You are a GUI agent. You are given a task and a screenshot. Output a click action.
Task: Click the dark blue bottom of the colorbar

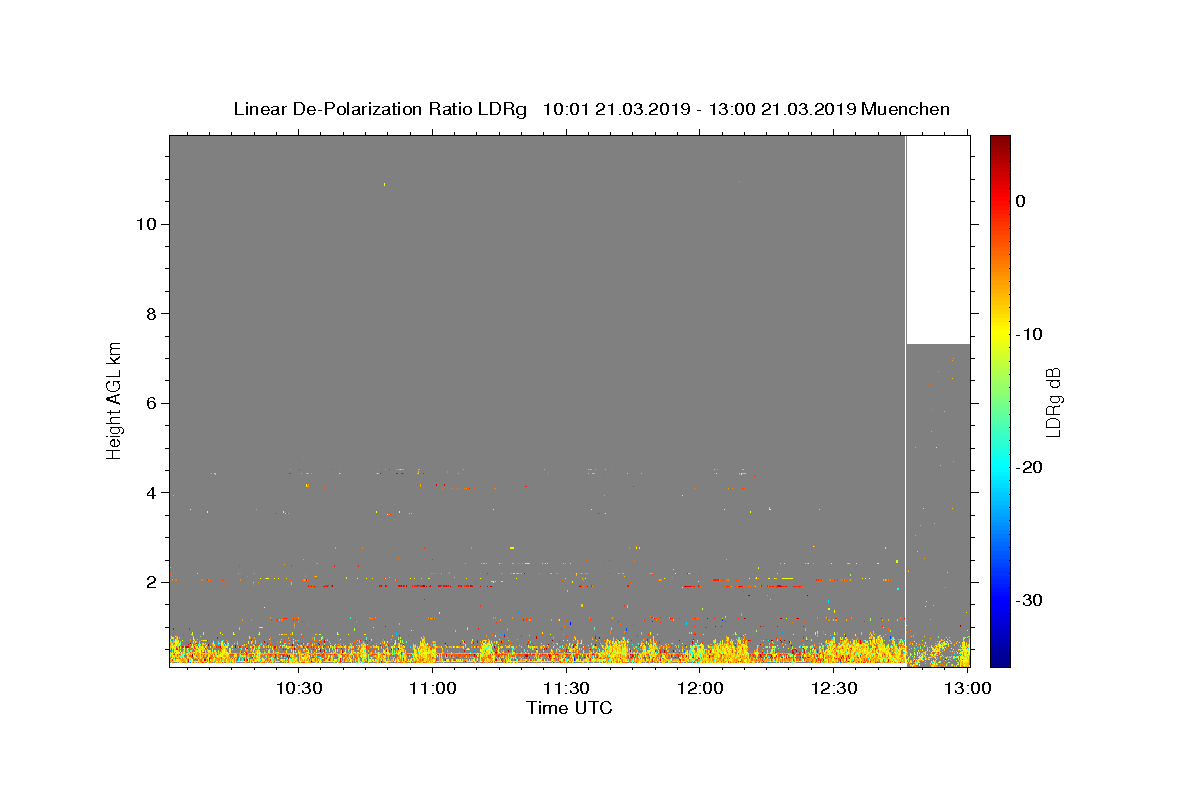coord(1000,655)
